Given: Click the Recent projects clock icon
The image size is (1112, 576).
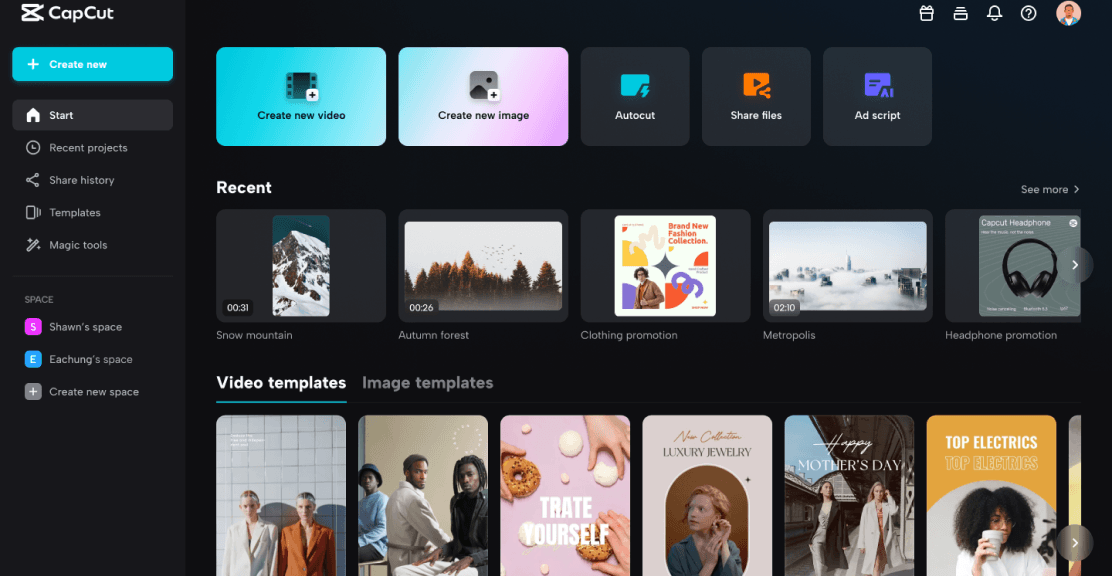Looking at the screenshot, I should pos(33,148).
